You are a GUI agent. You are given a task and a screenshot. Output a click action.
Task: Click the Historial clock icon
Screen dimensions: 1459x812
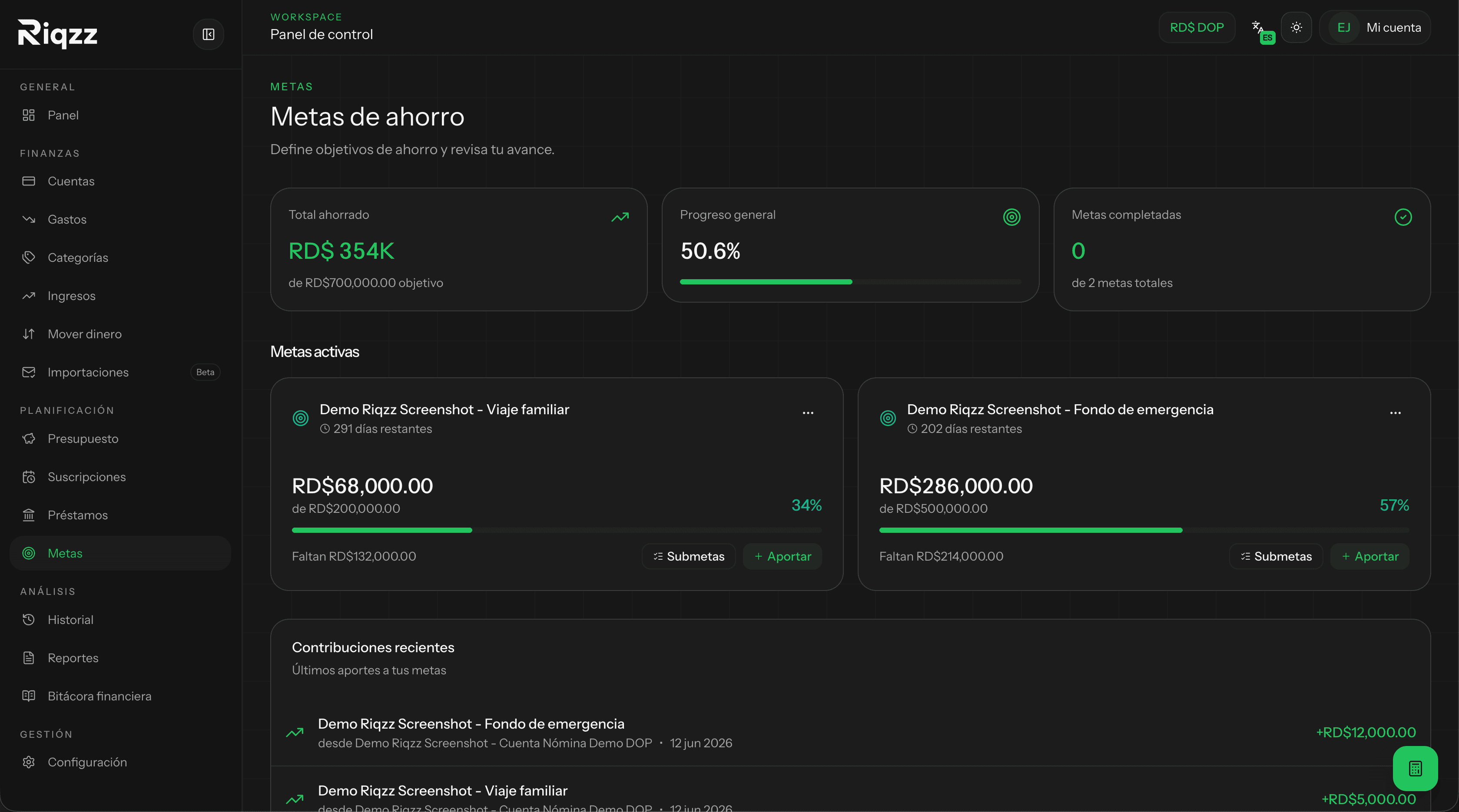click(x=29, y=620)
